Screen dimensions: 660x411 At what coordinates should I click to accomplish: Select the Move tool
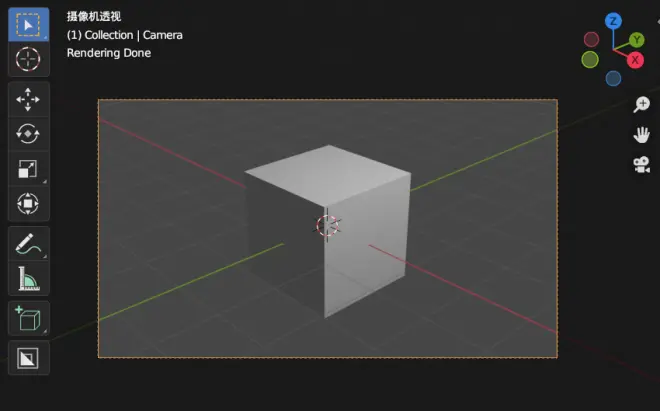point(28,100)
